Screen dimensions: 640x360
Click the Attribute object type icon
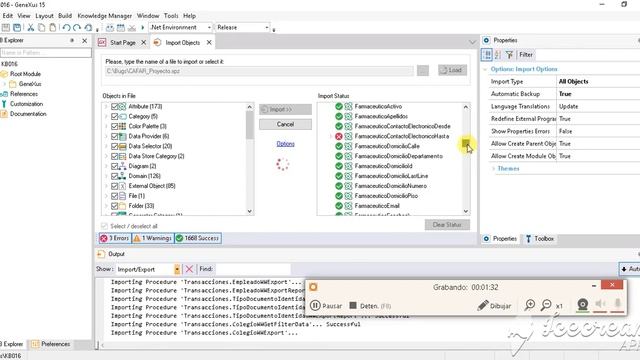pos(122,107)
